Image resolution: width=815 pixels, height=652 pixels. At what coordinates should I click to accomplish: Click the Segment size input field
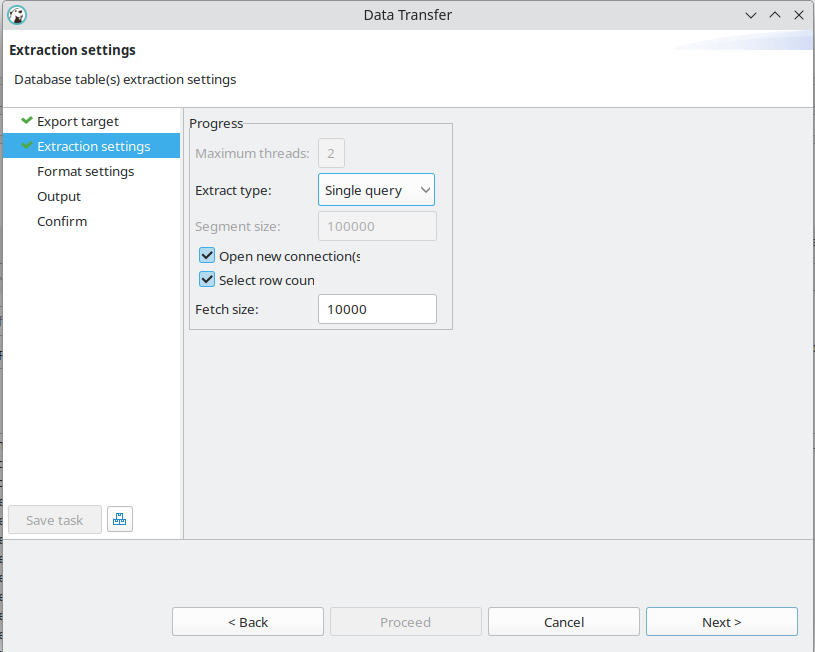click(376, 226)
